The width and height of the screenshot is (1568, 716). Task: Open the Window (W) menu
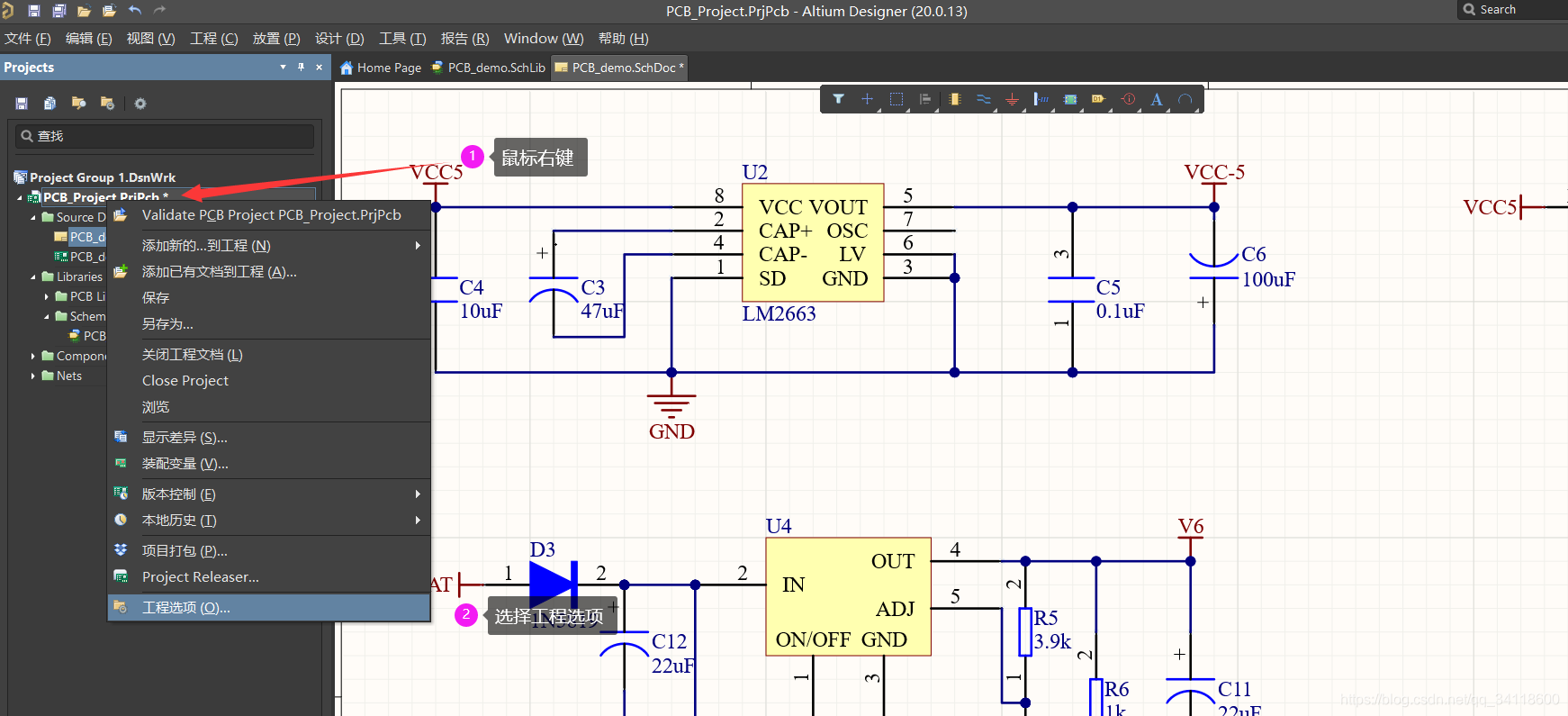click(544, 39)
